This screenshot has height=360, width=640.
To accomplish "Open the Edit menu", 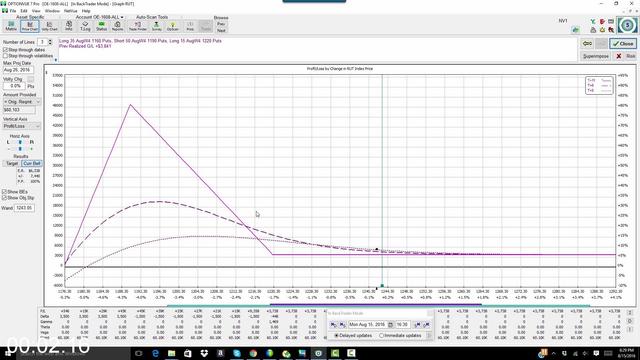I will click(24, 11).
